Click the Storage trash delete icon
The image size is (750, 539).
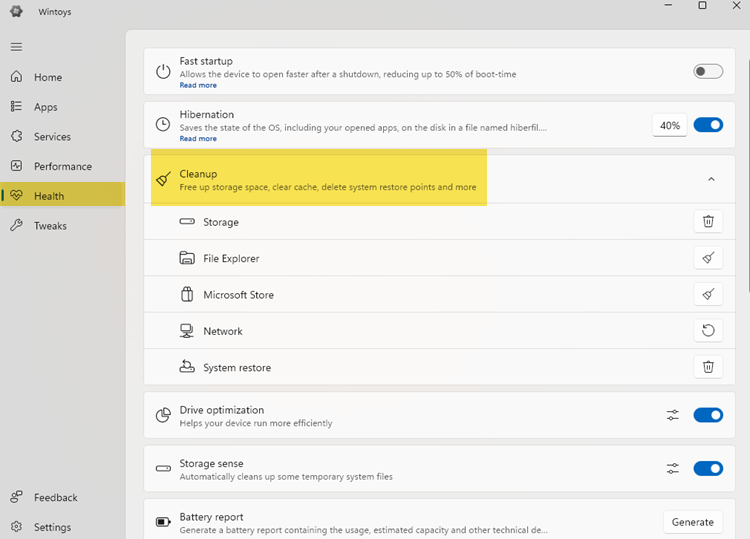tap(708, 222)
